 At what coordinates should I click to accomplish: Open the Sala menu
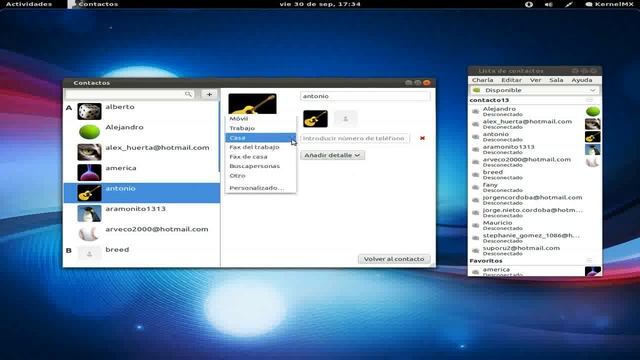pos(556,80)
